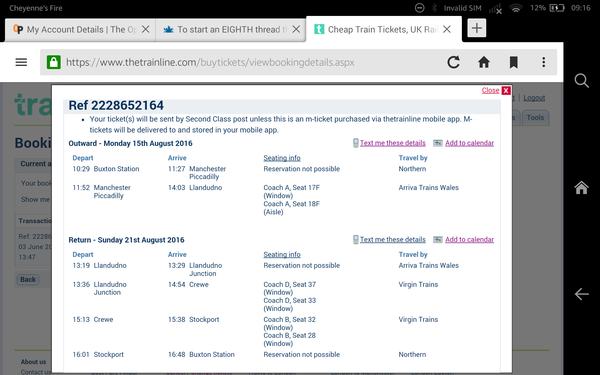Click Seating info header in Outward section
Viewport: 600px width, 375px height.
pyautogui.click(x=282, y=158)
